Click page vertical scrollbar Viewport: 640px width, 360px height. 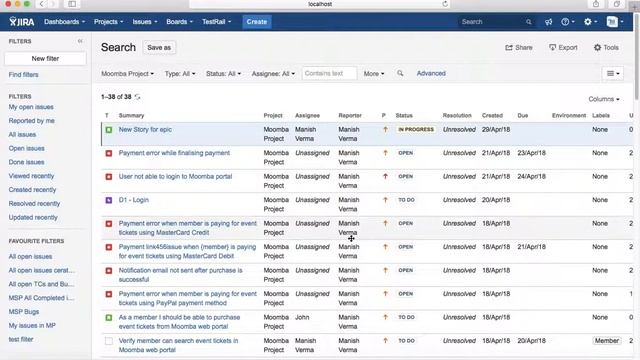[x=636, y=57]
